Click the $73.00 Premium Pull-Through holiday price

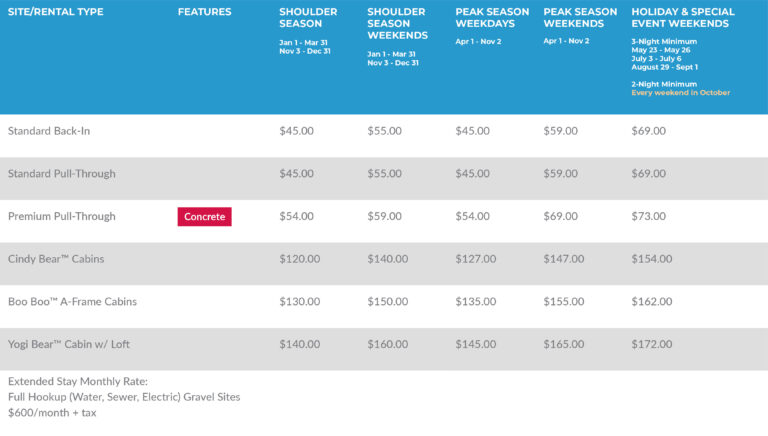[x=648, y=216]
